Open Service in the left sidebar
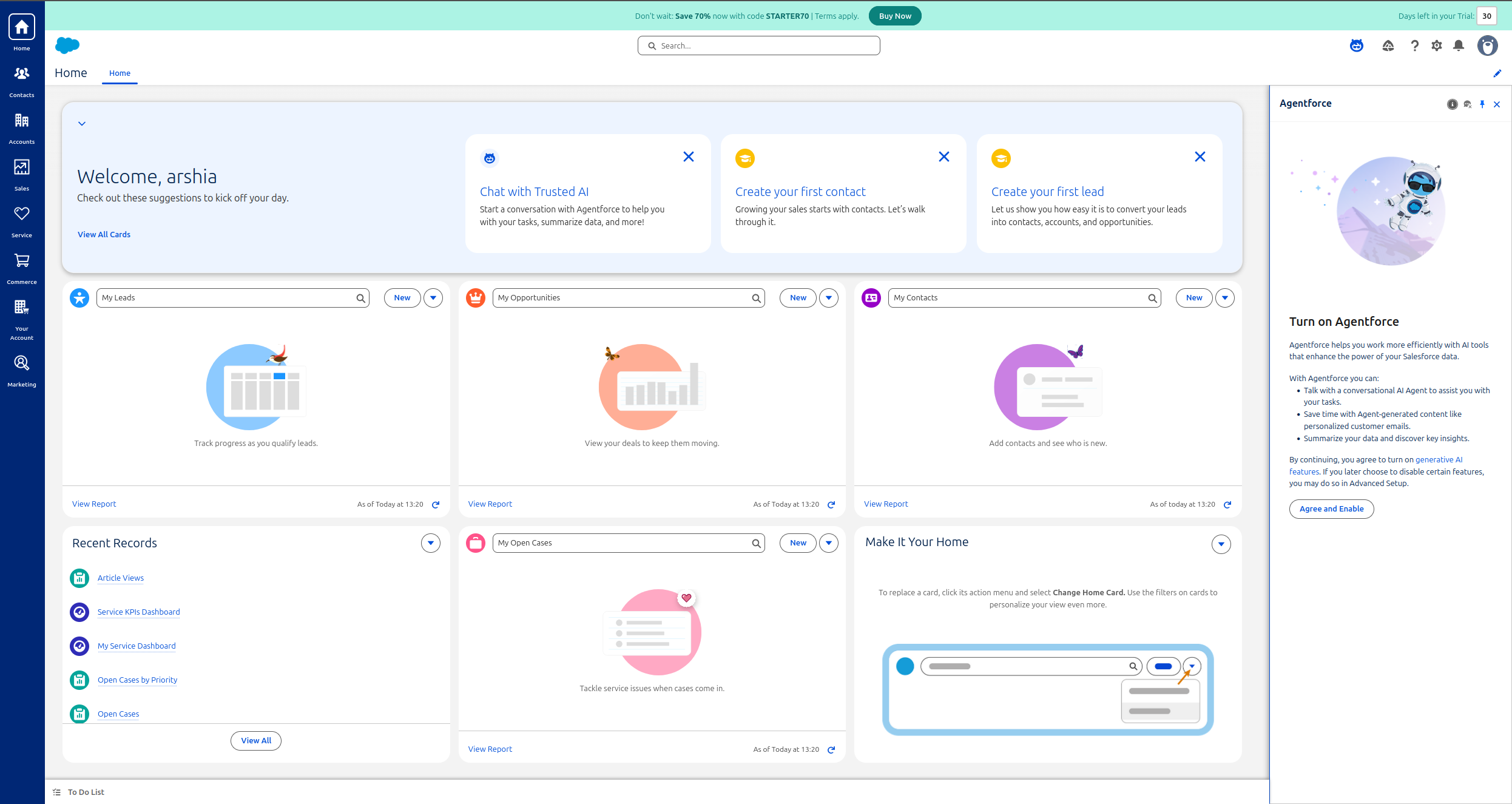1512x804 pixels. click(22, 221)
